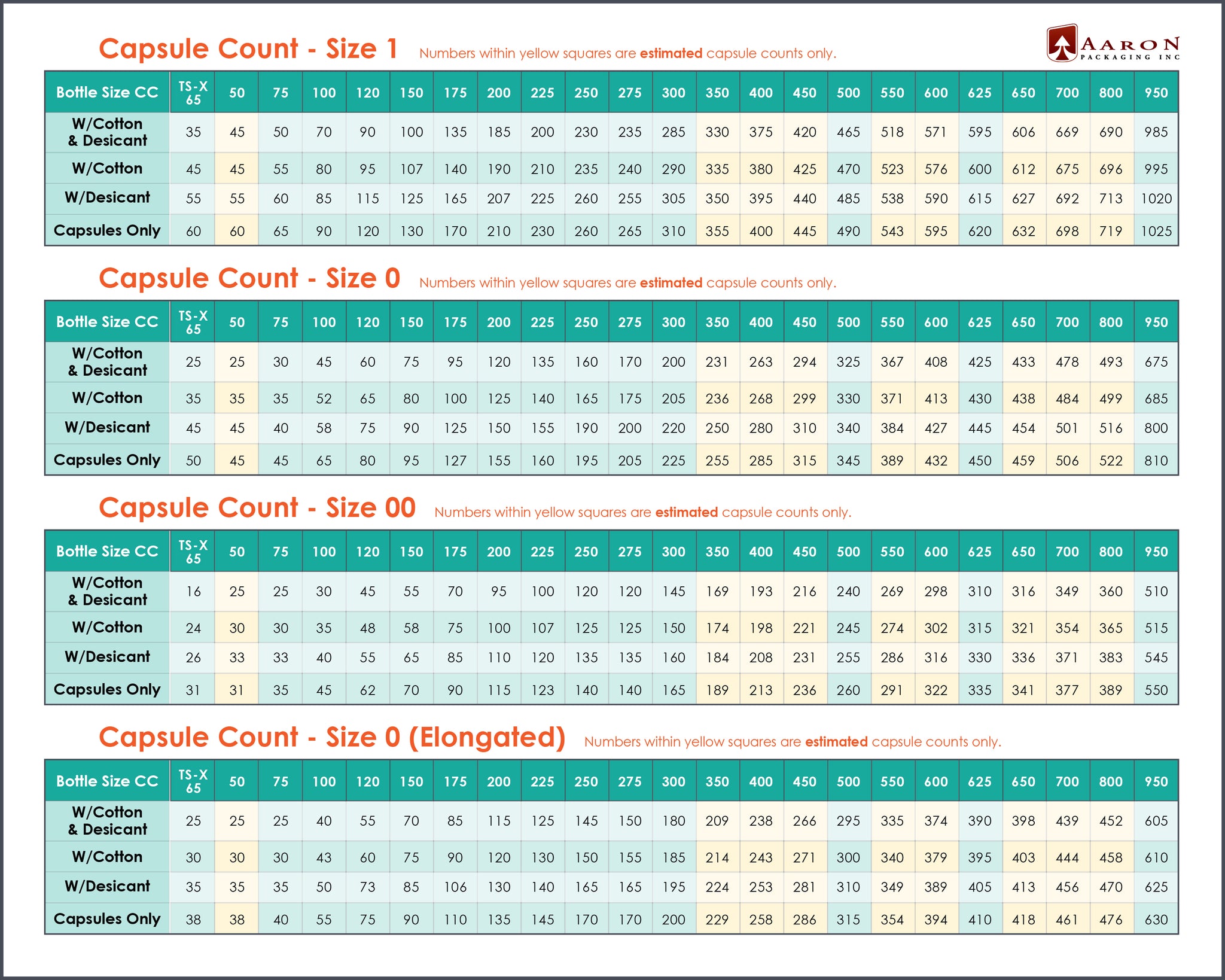
Task: Click the 500 column header in Size 0 table
Action: (x=848, y=322)
